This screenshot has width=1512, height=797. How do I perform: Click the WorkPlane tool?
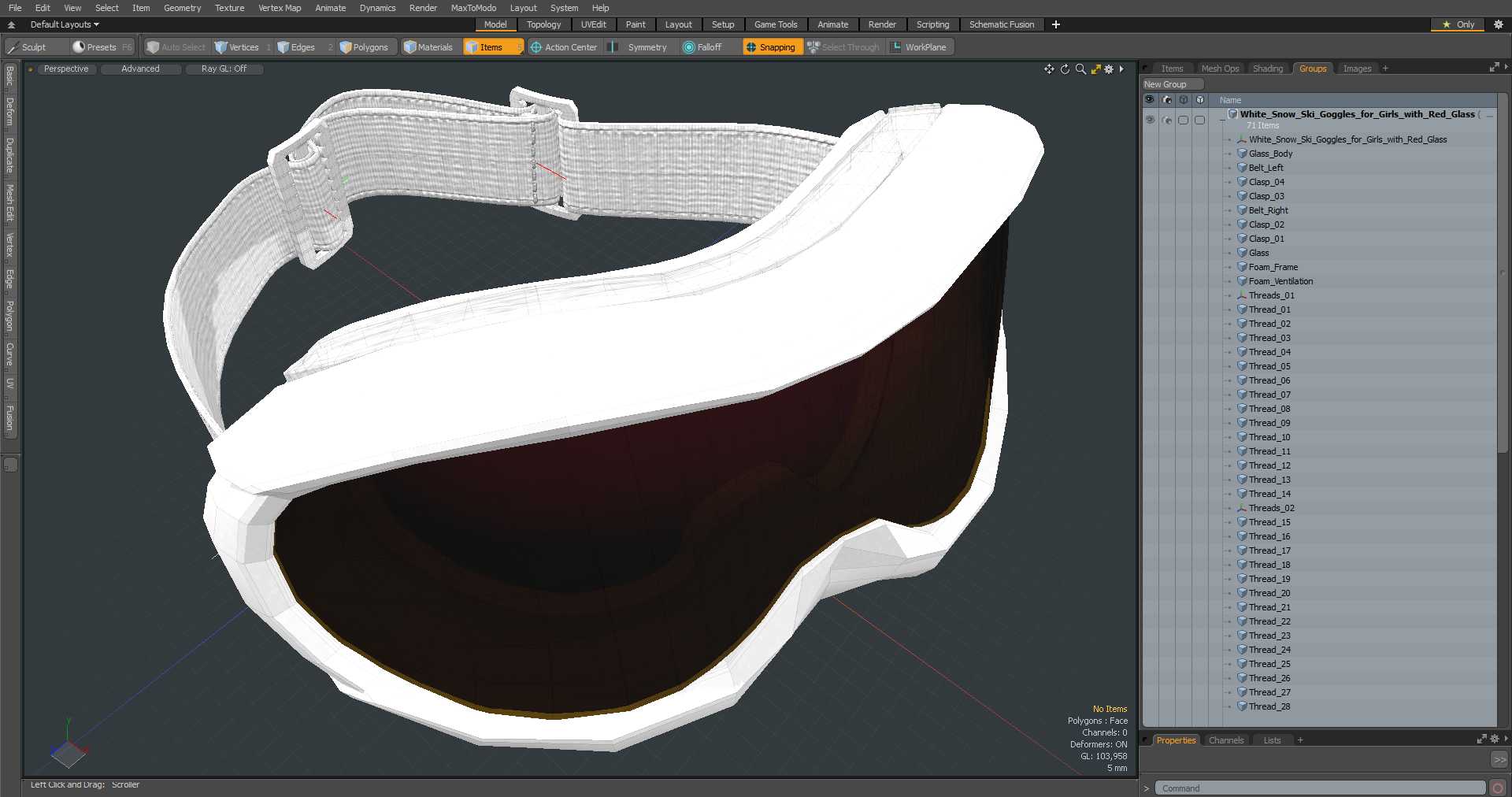click(x=920, y=47)
